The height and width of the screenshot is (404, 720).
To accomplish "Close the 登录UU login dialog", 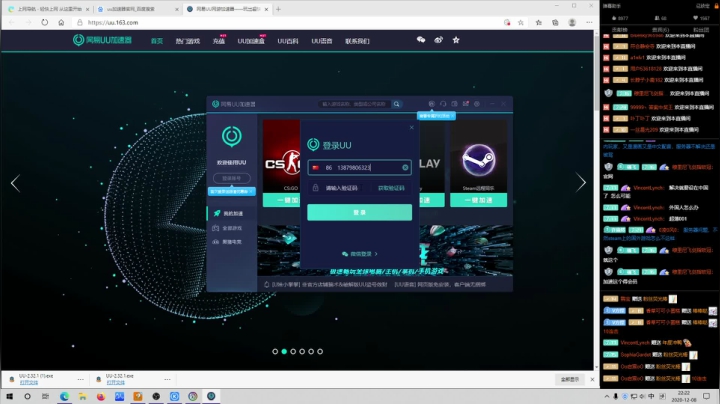I will tap(411, 127).
